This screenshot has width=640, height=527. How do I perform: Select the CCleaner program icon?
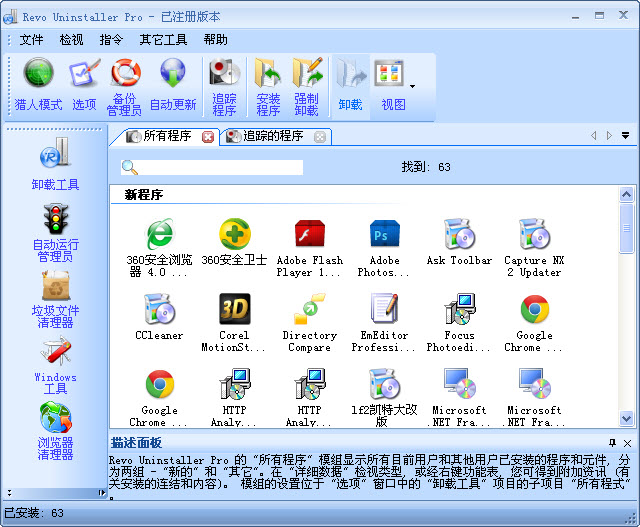[159, 317]
